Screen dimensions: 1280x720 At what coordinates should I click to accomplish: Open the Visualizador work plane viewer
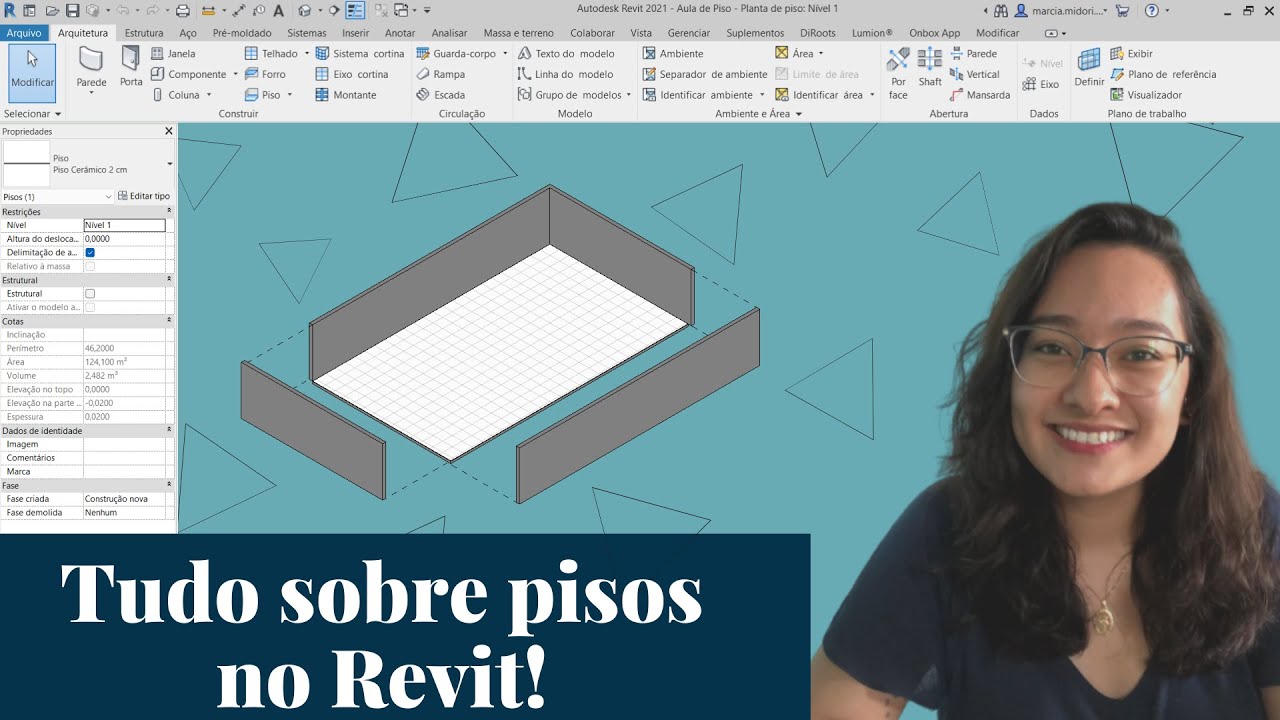[x=1146, y=95]
